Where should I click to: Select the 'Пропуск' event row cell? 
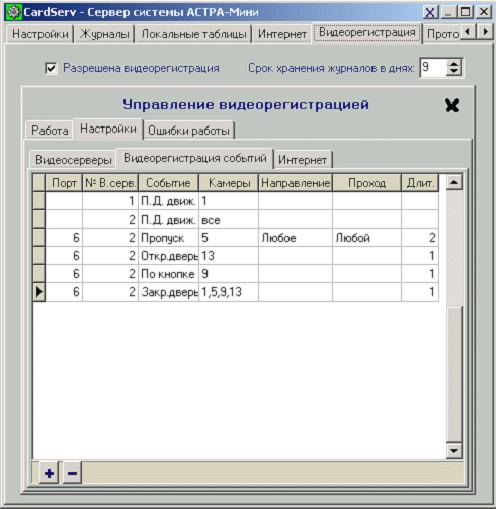pos(168,238)
